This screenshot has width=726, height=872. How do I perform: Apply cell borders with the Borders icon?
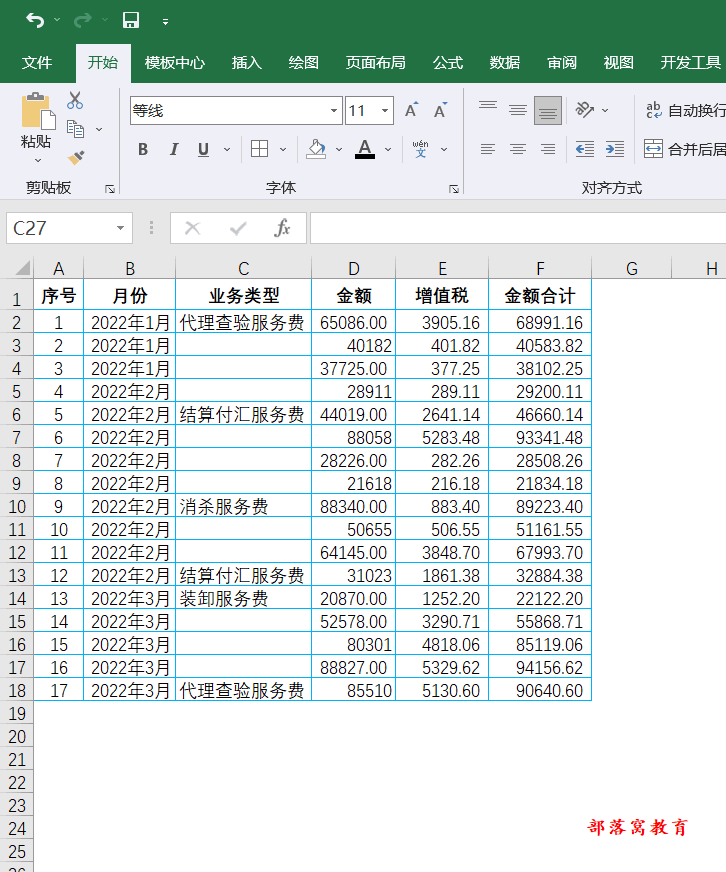pos(259,149)
